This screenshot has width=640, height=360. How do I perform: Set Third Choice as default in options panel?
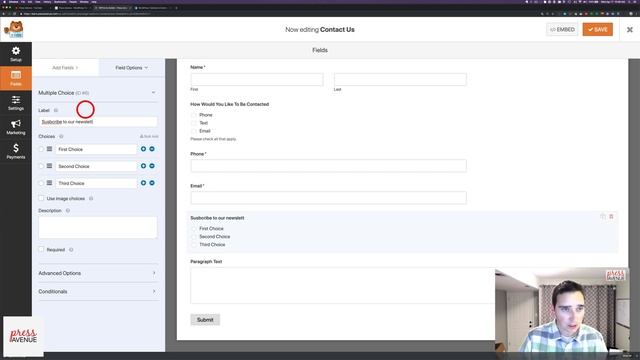coord(41,183)
